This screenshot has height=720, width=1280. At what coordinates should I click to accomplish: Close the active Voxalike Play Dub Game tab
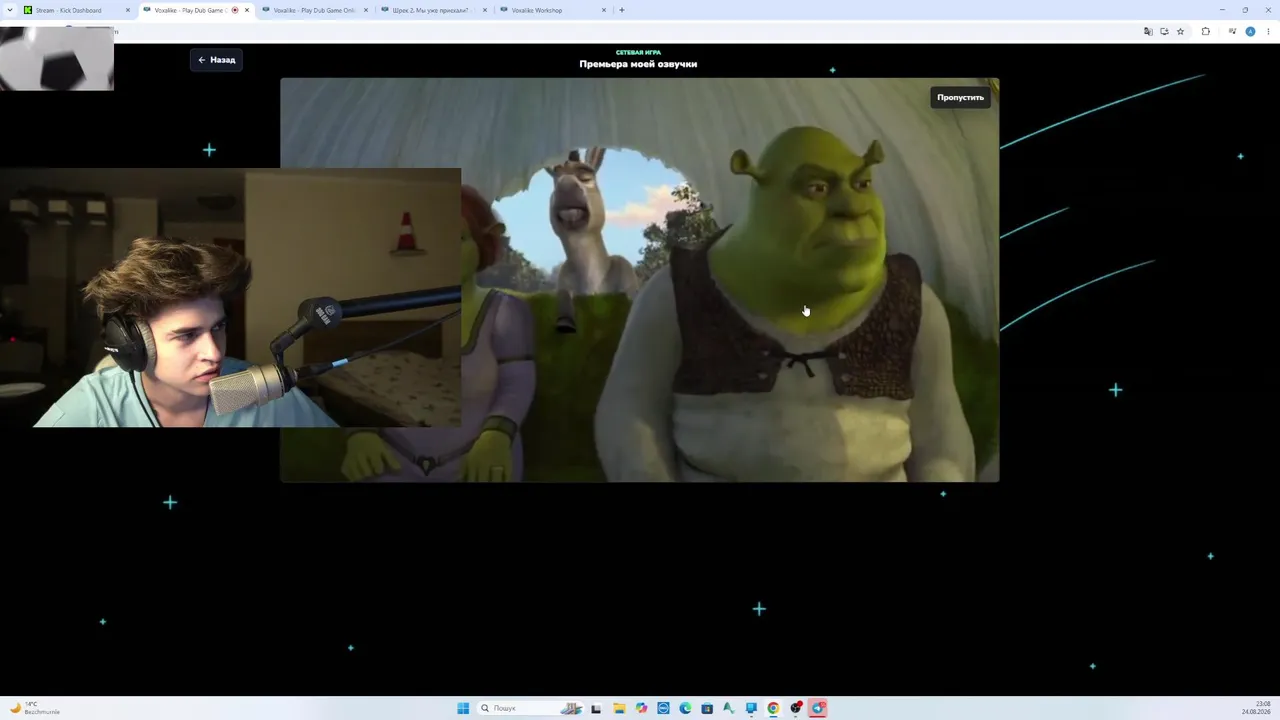247,10
